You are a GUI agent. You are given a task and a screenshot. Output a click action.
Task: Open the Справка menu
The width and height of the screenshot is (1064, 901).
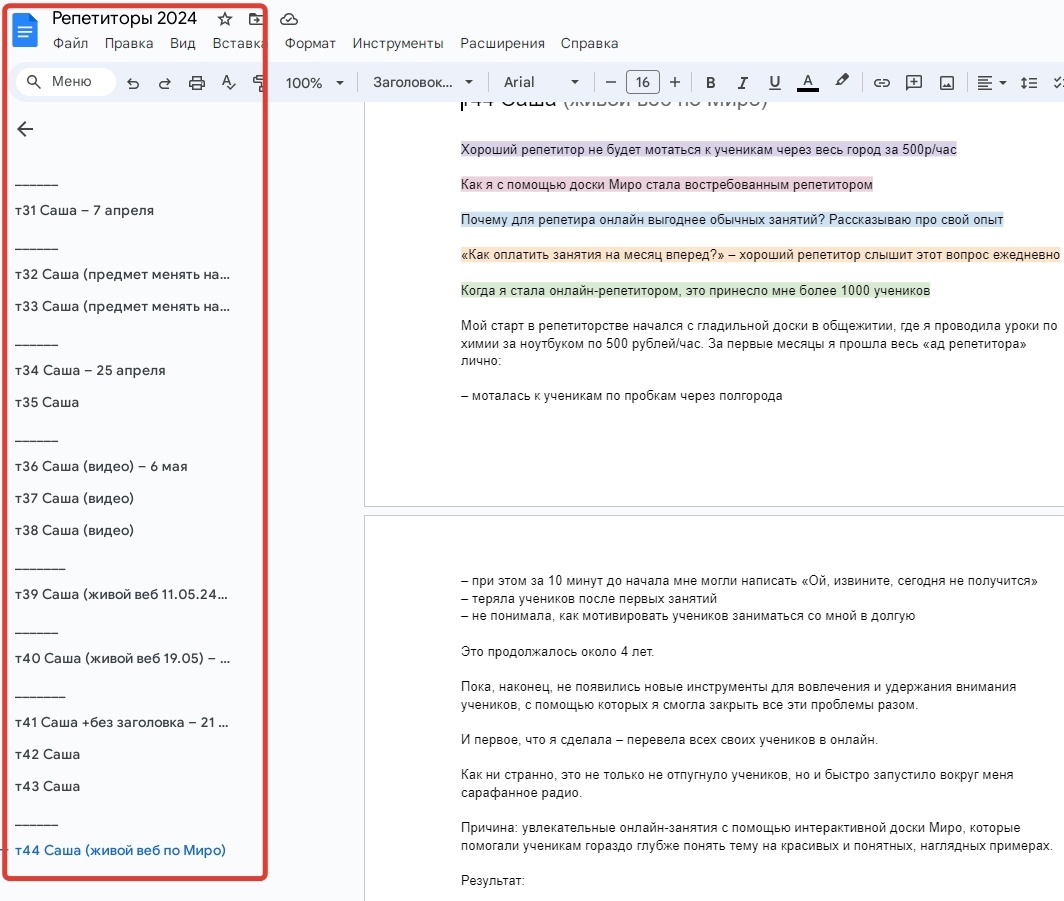589,43
